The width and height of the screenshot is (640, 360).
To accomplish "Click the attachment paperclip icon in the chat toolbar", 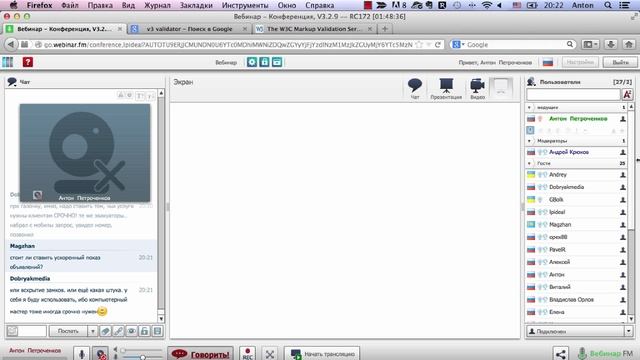I will 105,331.
